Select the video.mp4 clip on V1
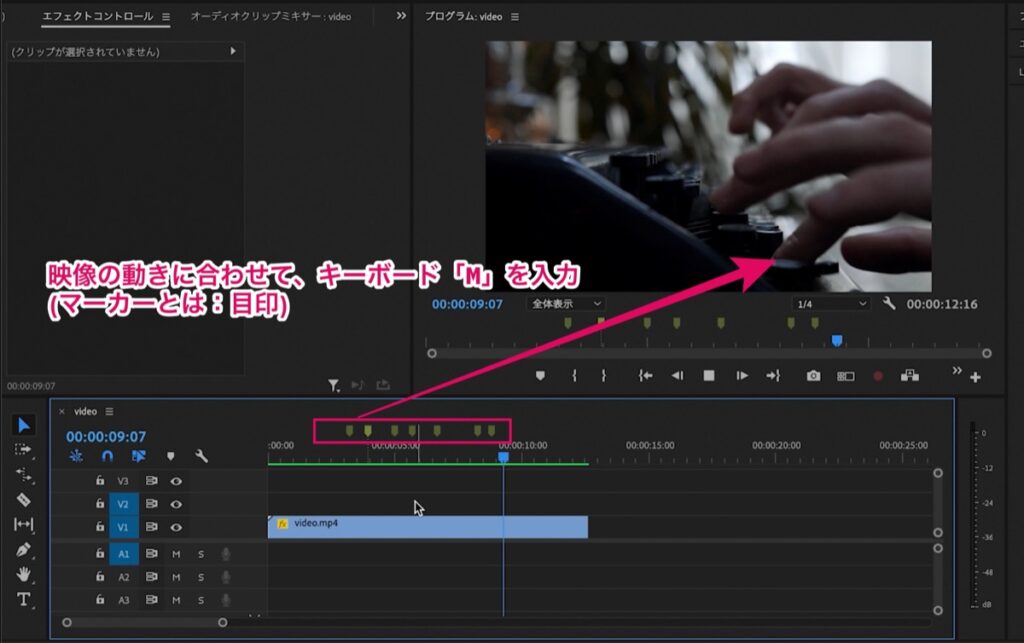Screen dimensions: 1024x643 (428, 527)
